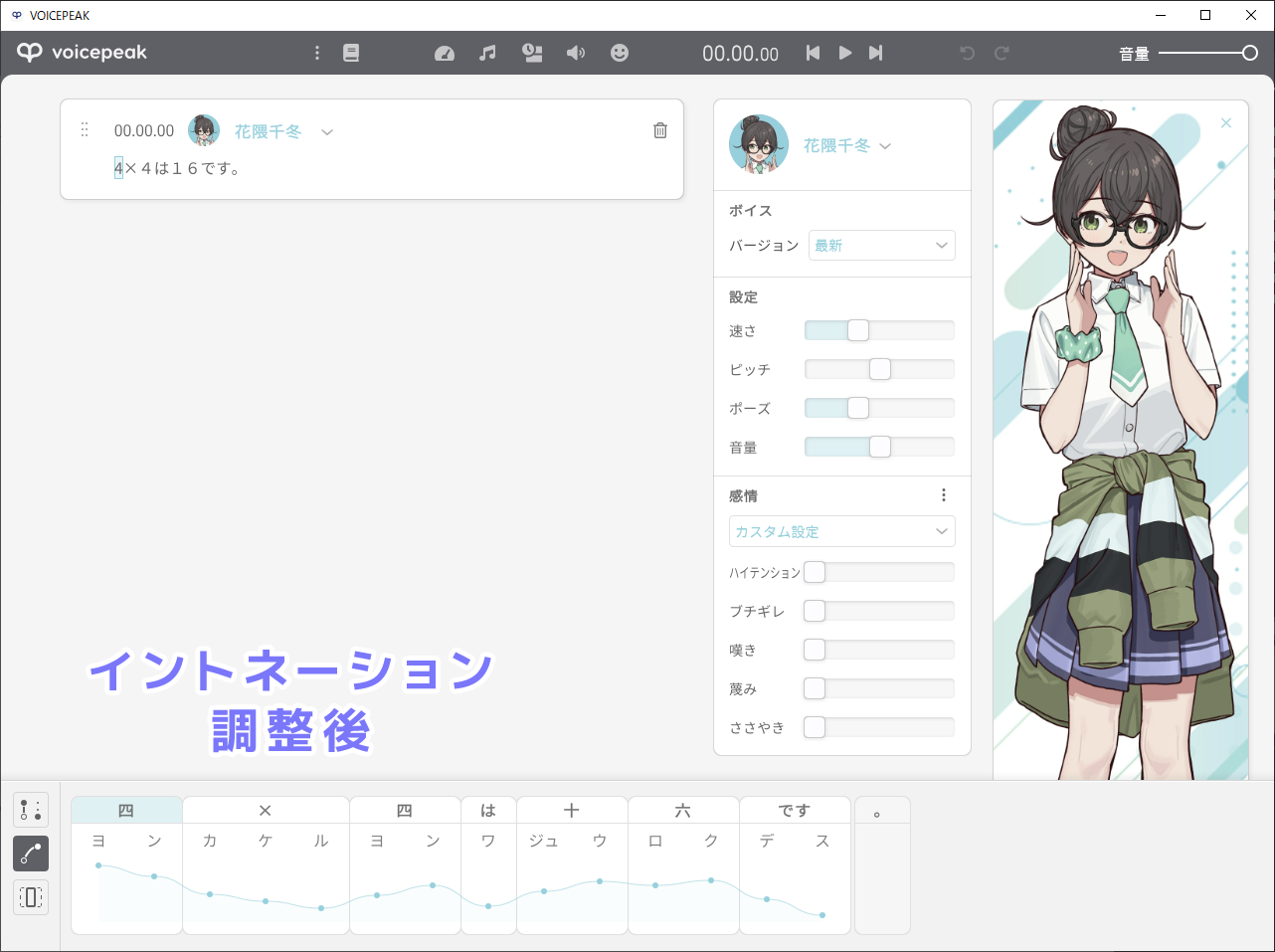Close the character illustration panel

tap(1226, 123)
